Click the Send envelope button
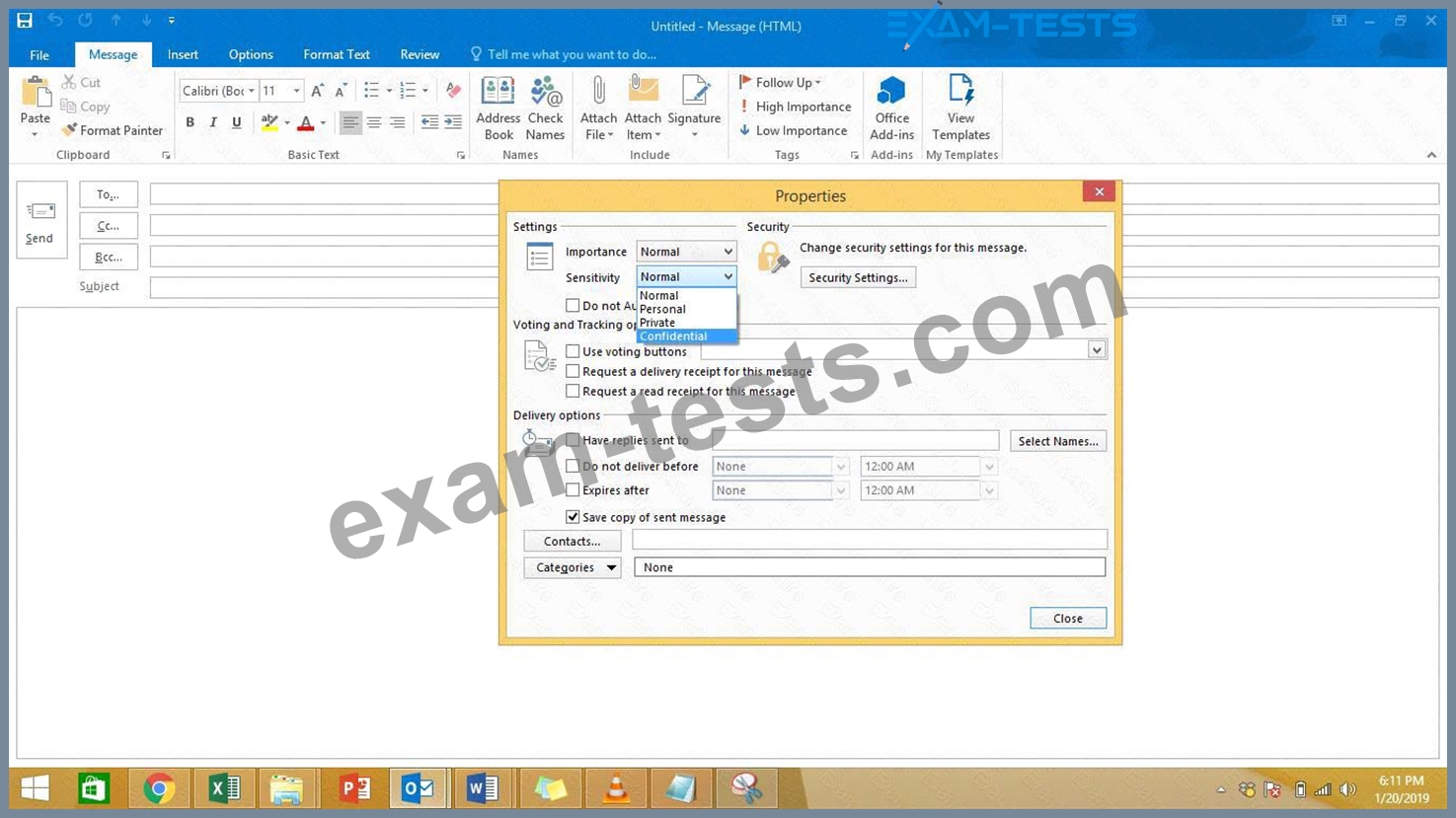Screen dimensions: 1456x818 click(41, 220)
